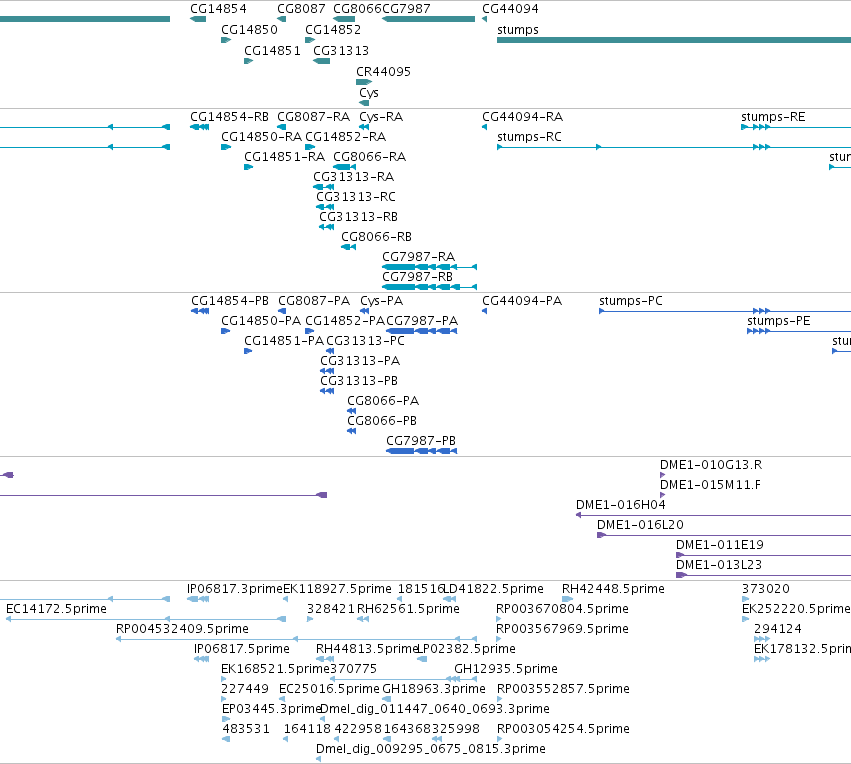851x764 pixels.
Task: Select Dmel_dig_009295_0675_0815.3prime feature
Action: tap(430, 749)
